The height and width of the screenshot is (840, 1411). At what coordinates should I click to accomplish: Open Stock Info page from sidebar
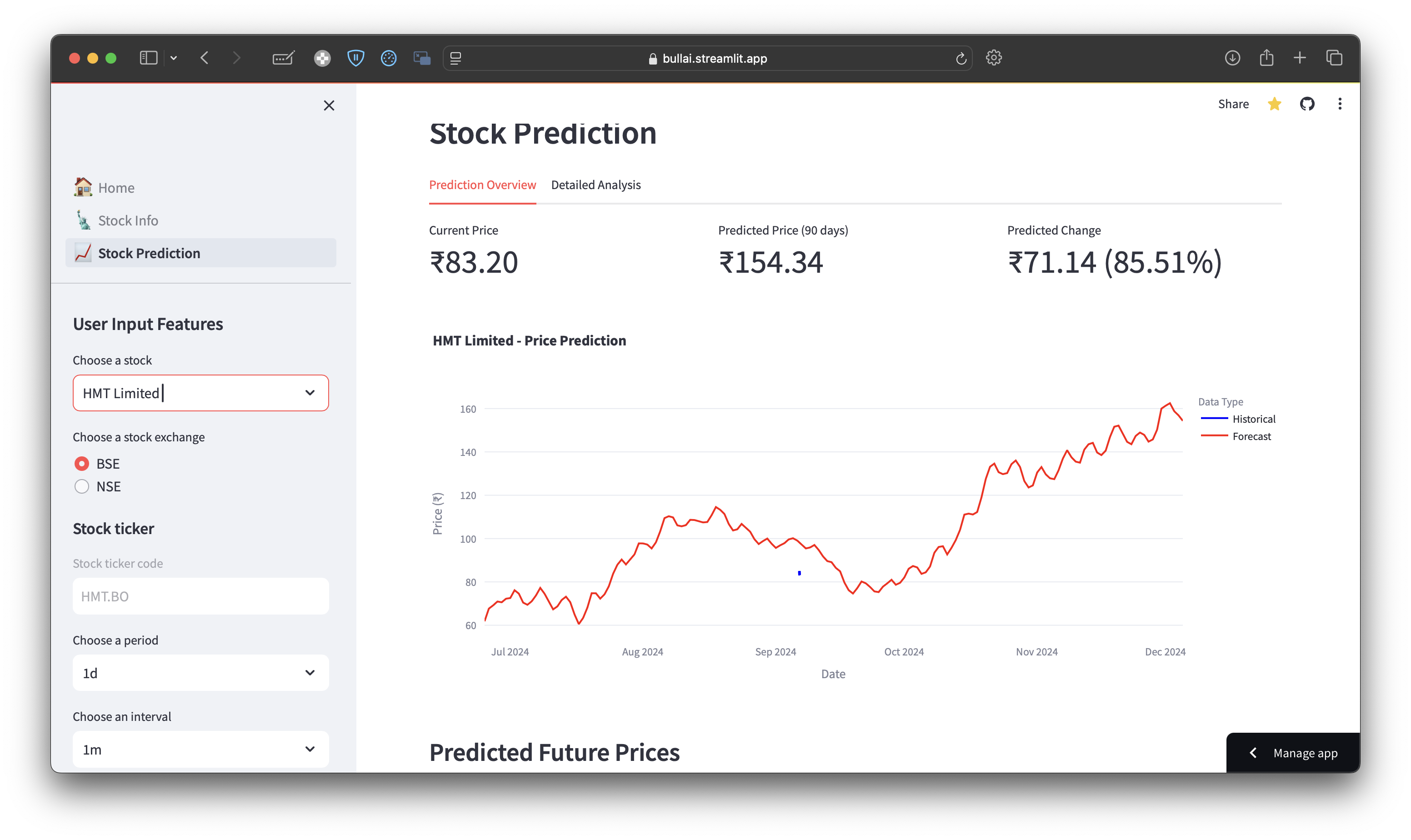point(128,220)
